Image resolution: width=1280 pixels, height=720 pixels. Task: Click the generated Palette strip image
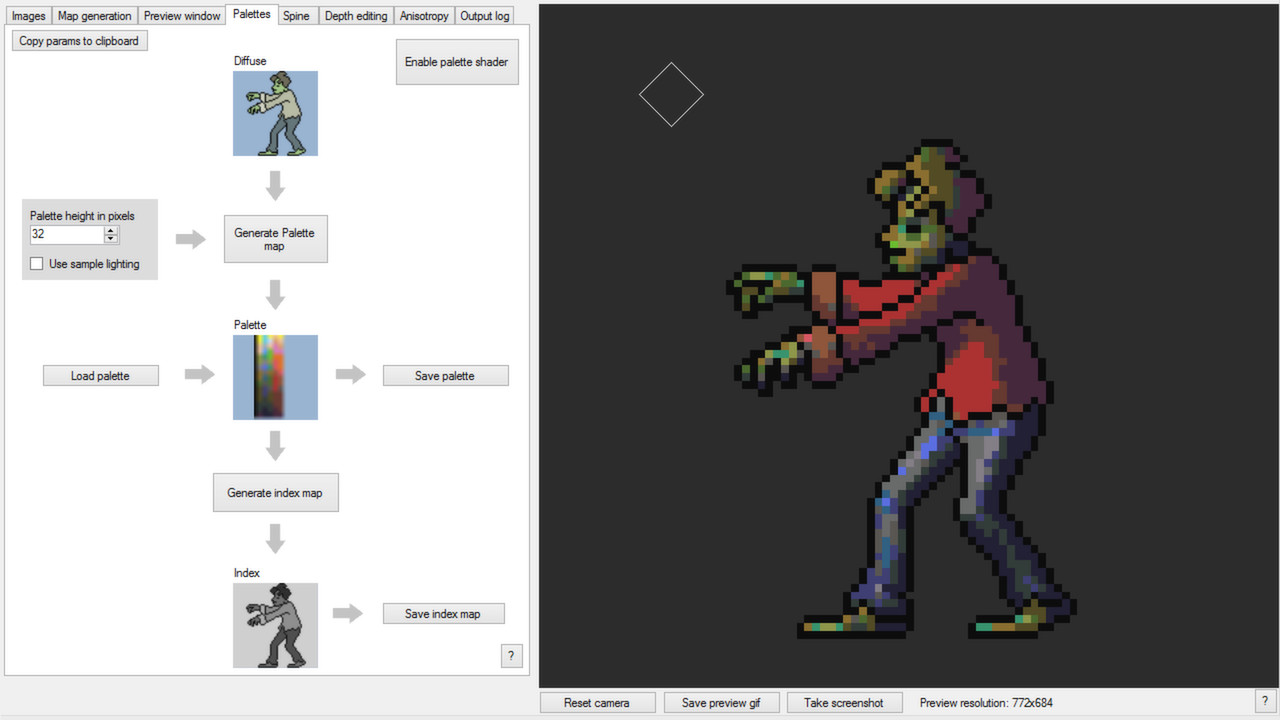click(275, 377)
